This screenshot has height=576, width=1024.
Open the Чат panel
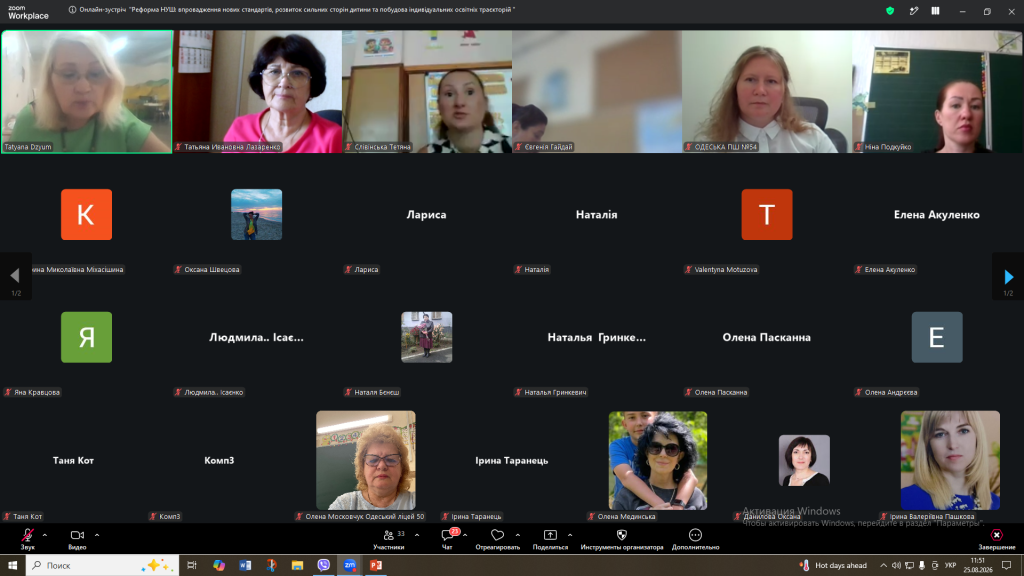pos(447,539)
